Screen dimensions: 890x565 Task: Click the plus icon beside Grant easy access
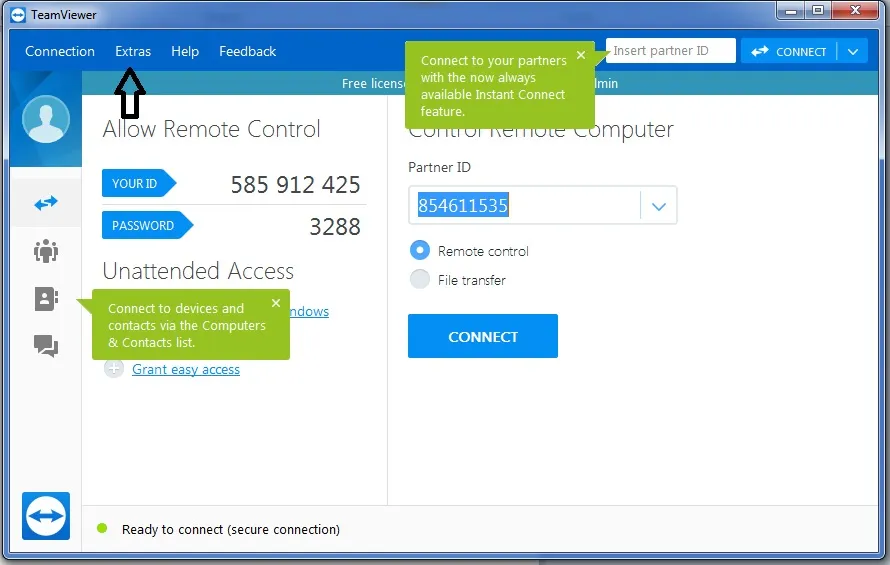click(x=114, y=369)
